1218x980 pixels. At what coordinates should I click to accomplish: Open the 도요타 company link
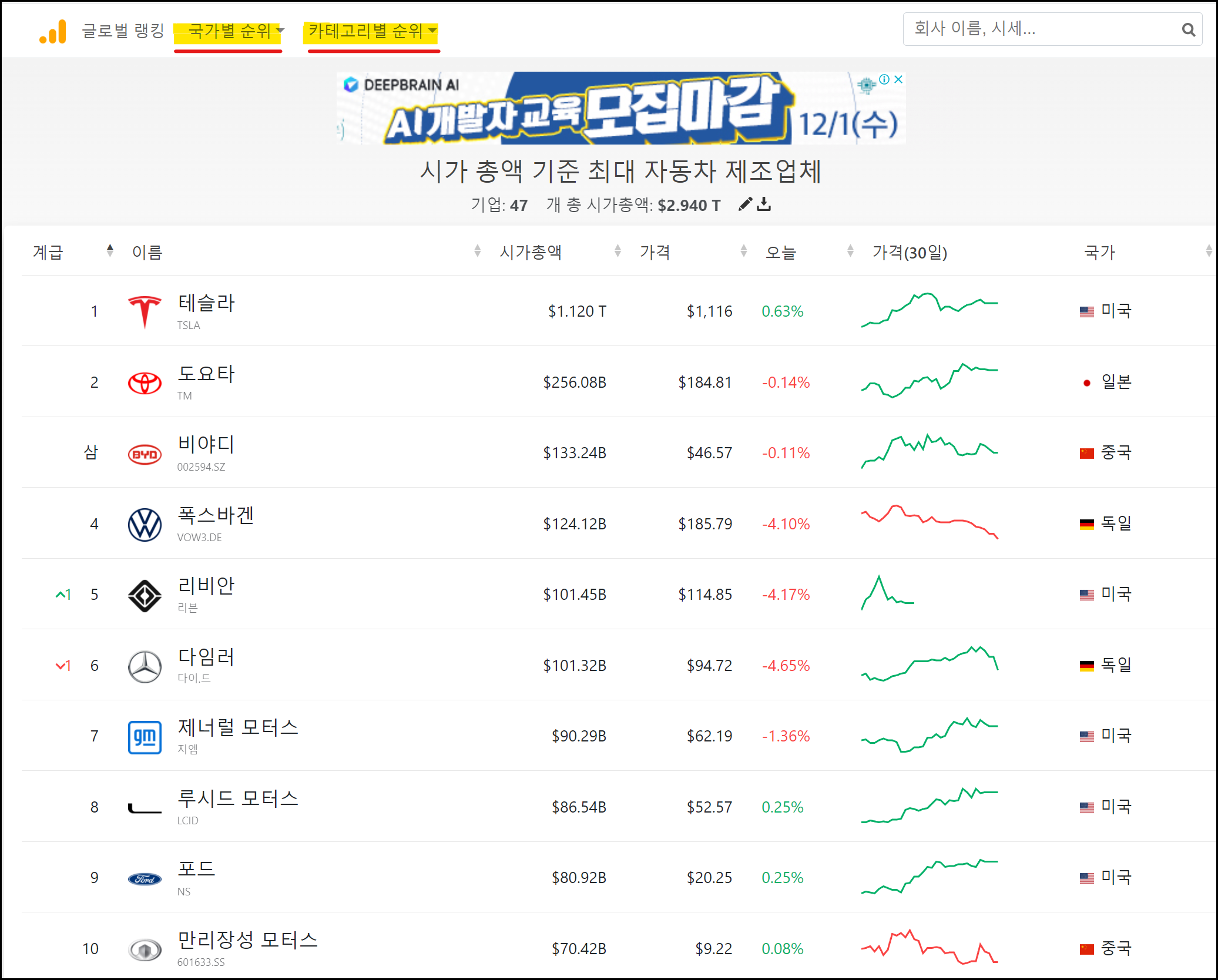(x=206, y=374)
